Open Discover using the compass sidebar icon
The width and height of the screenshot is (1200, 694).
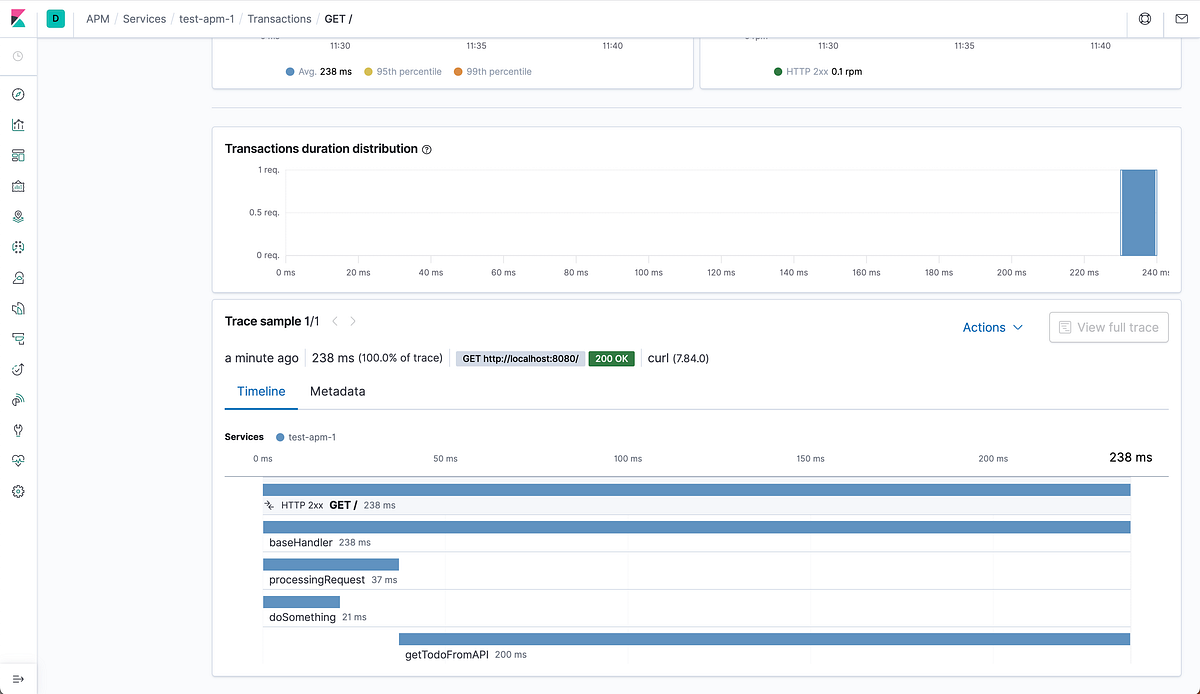click(18, 94)
